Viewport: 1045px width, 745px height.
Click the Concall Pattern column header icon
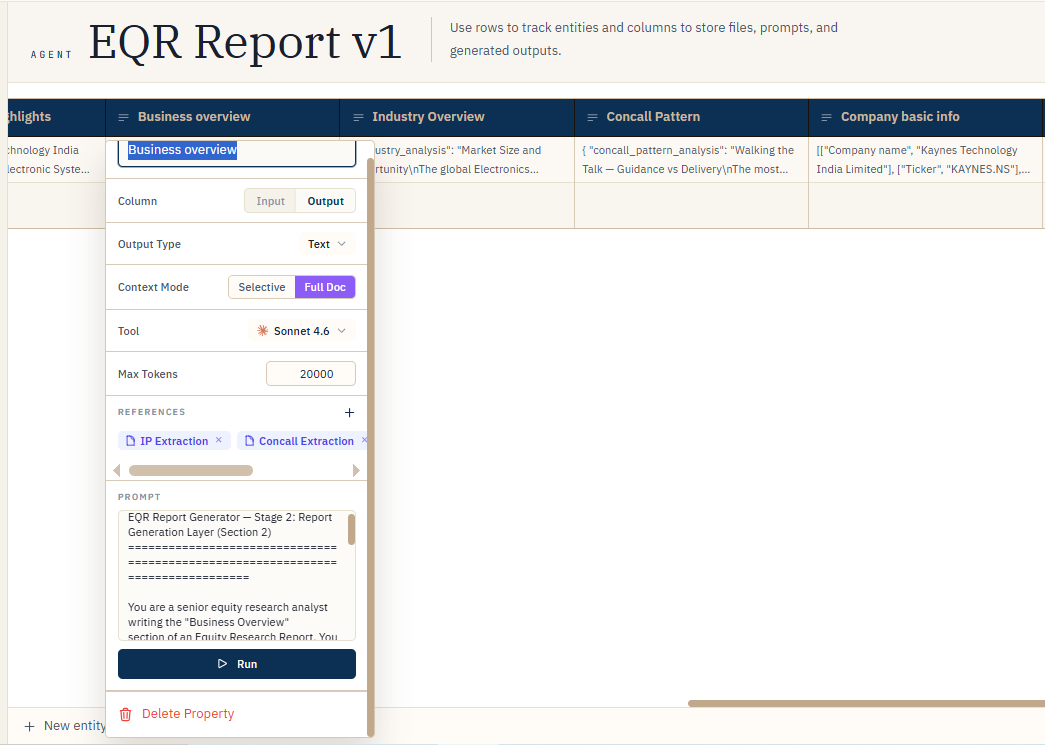coord(592,117)
